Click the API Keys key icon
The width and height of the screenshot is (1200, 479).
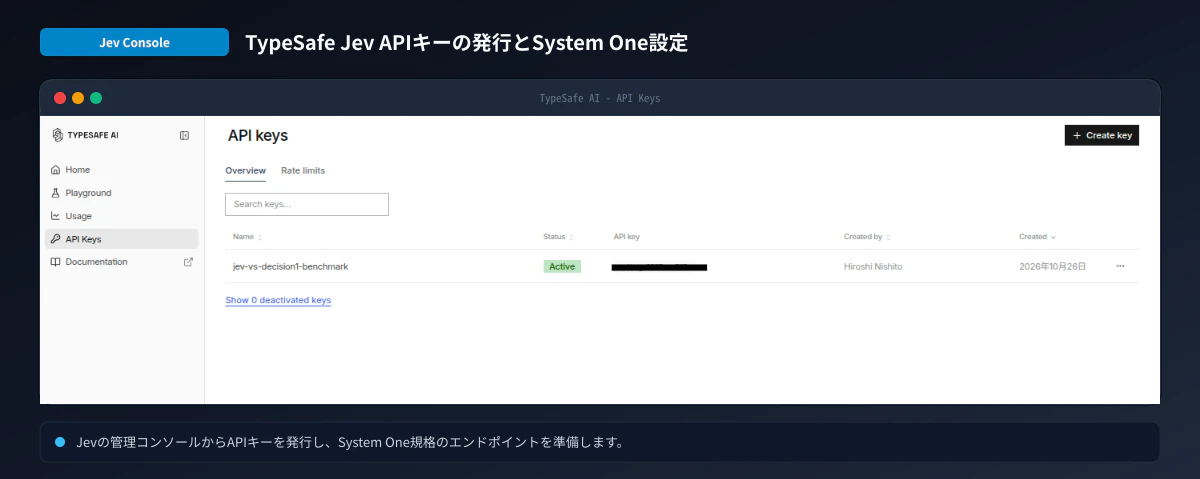click(56, 239)
